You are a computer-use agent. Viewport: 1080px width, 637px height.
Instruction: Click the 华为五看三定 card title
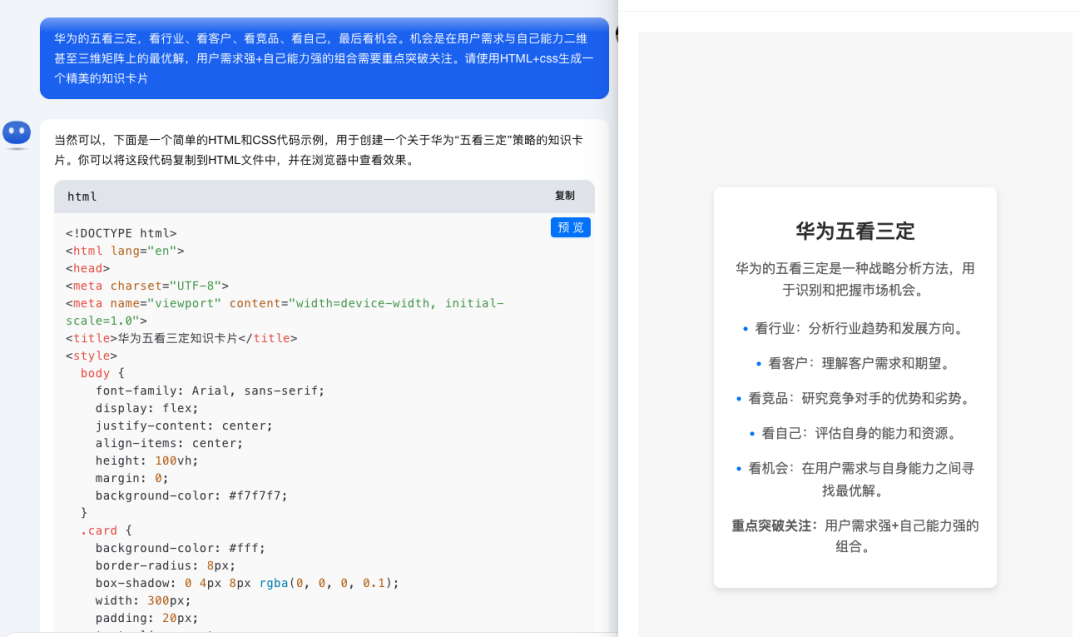(x=855, y=231)
